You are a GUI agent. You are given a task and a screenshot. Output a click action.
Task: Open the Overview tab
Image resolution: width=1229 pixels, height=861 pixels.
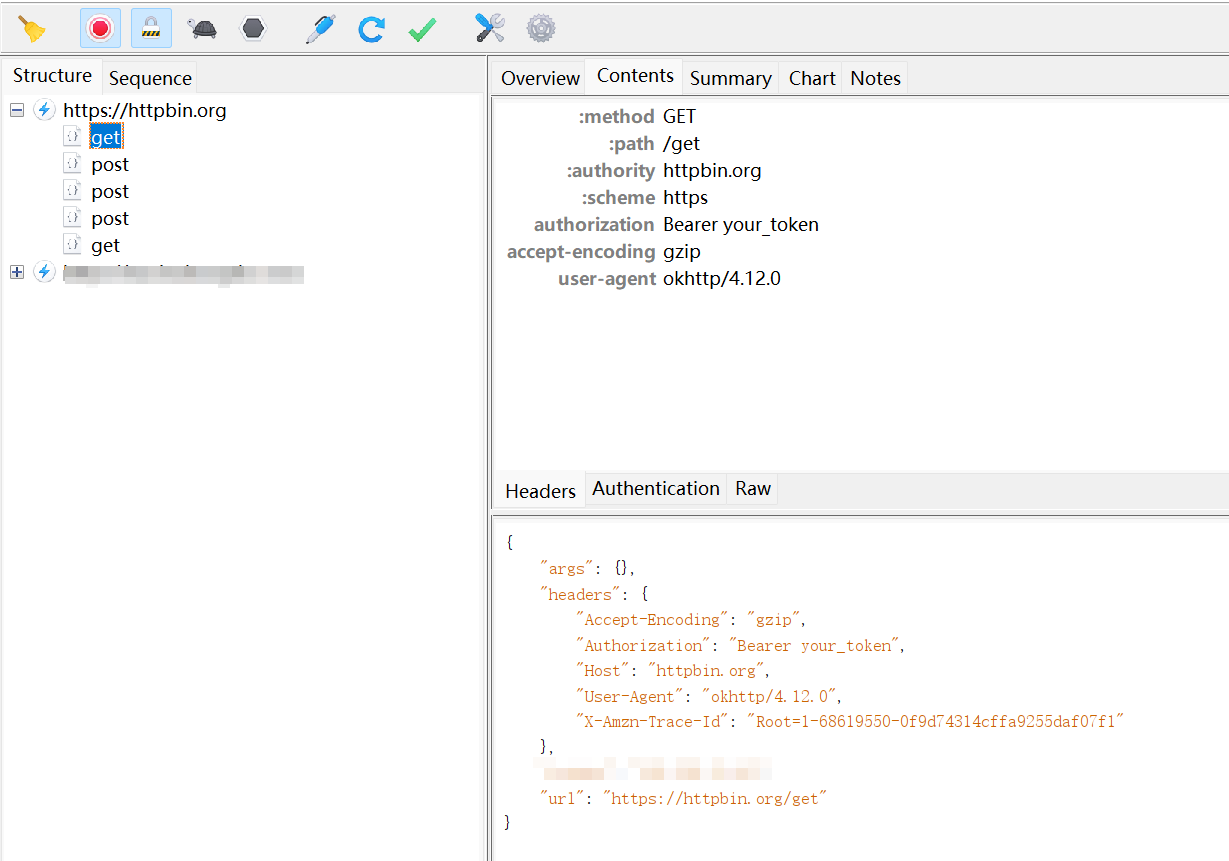pyautogui.click(x=540, y=78)
